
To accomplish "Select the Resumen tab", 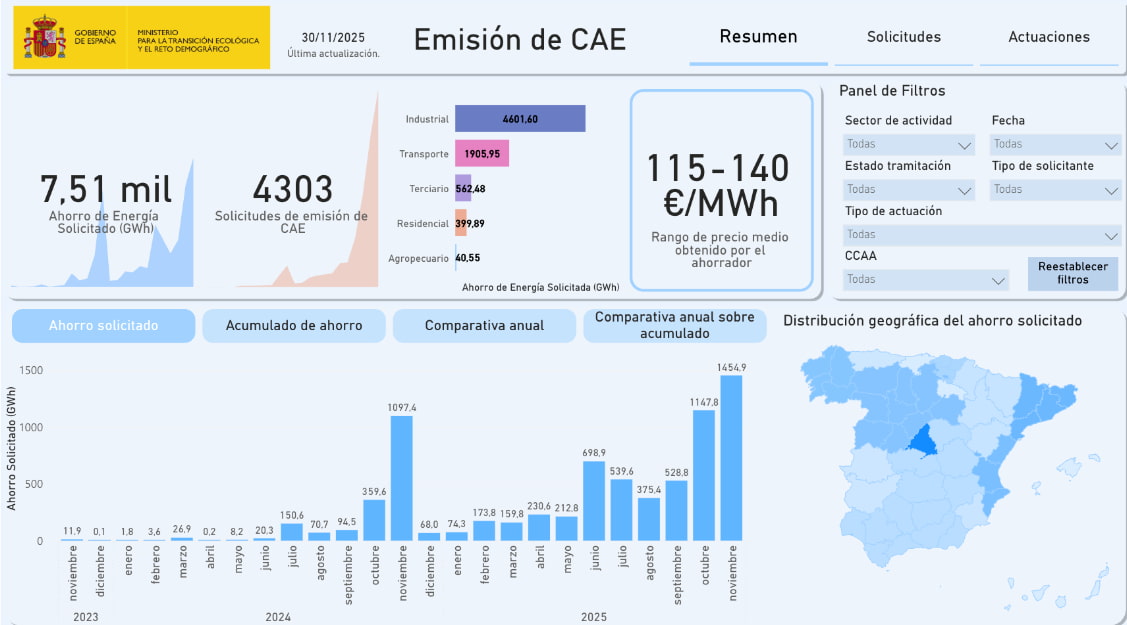I will tap(758, 37).
